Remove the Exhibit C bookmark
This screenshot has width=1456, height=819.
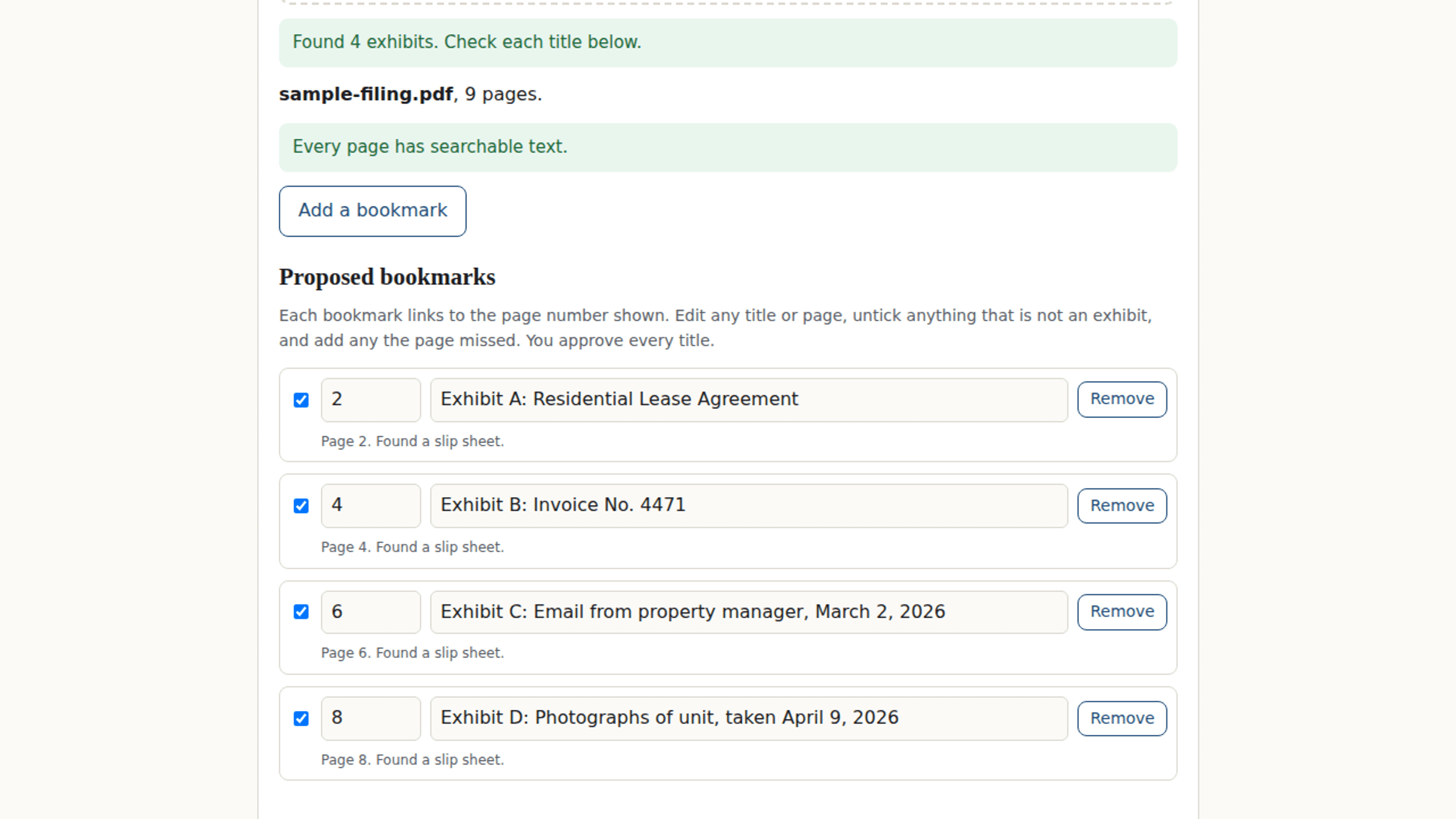coord(1122,612)
